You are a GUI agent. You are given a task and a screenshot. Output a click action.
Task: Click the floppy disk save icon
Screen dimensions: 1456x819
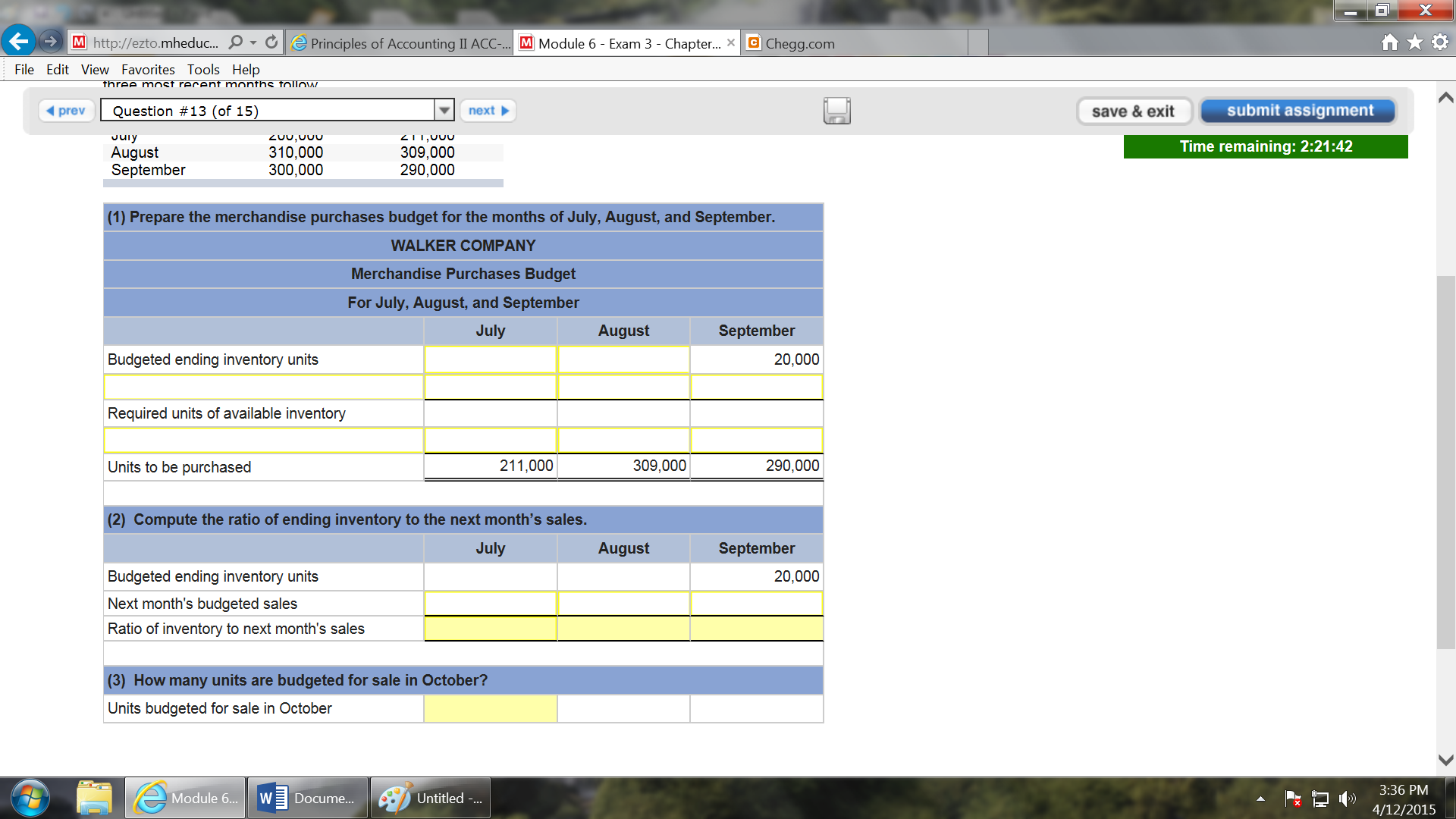837,111
